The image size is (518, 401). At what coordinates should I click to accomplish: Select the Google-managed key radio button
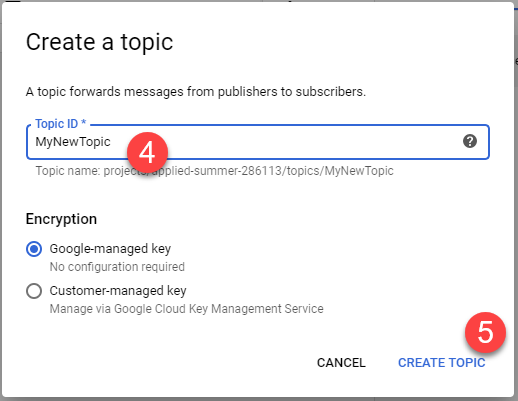[x=34, y=249]
